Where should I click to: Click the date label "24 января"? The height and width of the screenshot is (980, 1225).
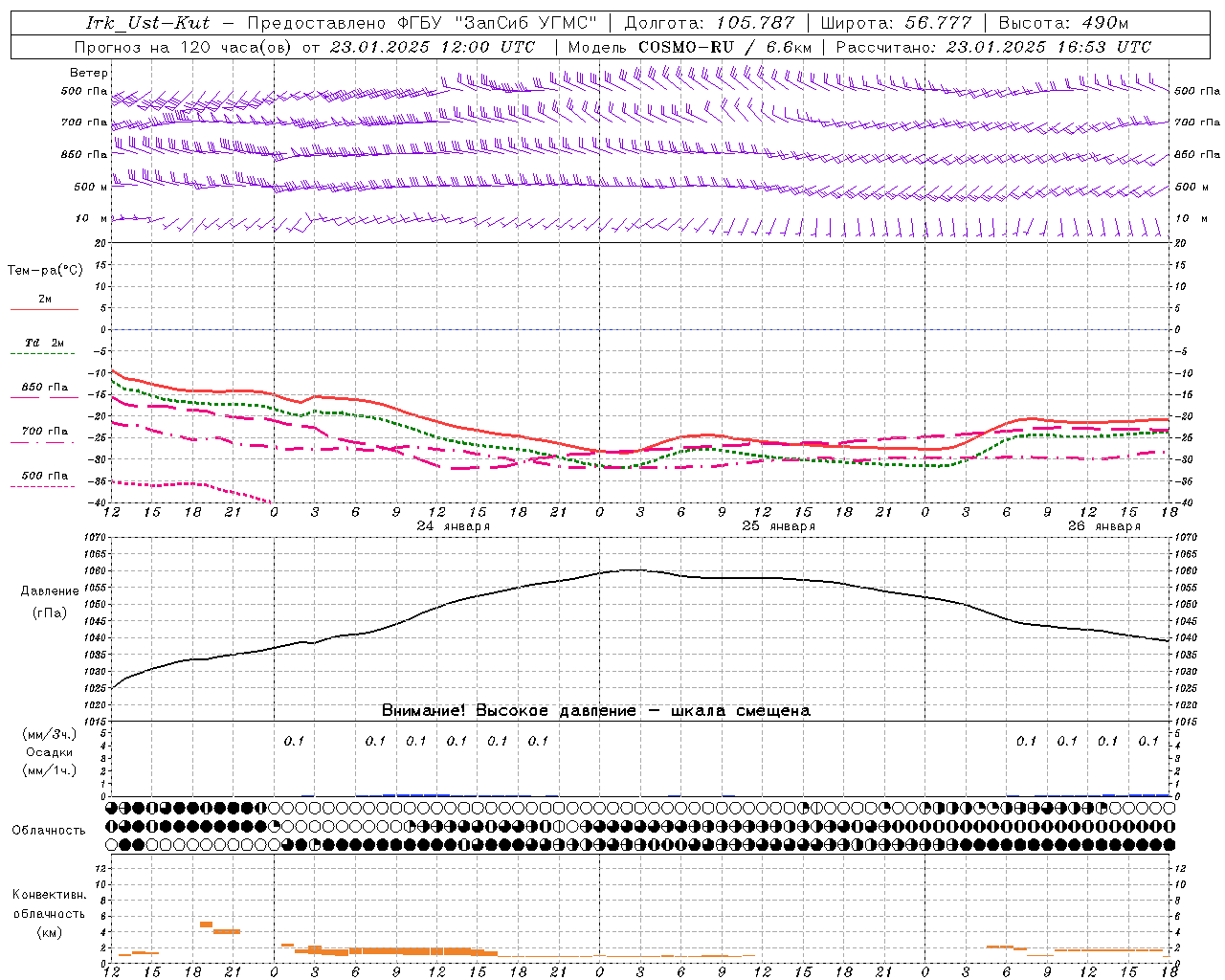(x=454, y=526)
